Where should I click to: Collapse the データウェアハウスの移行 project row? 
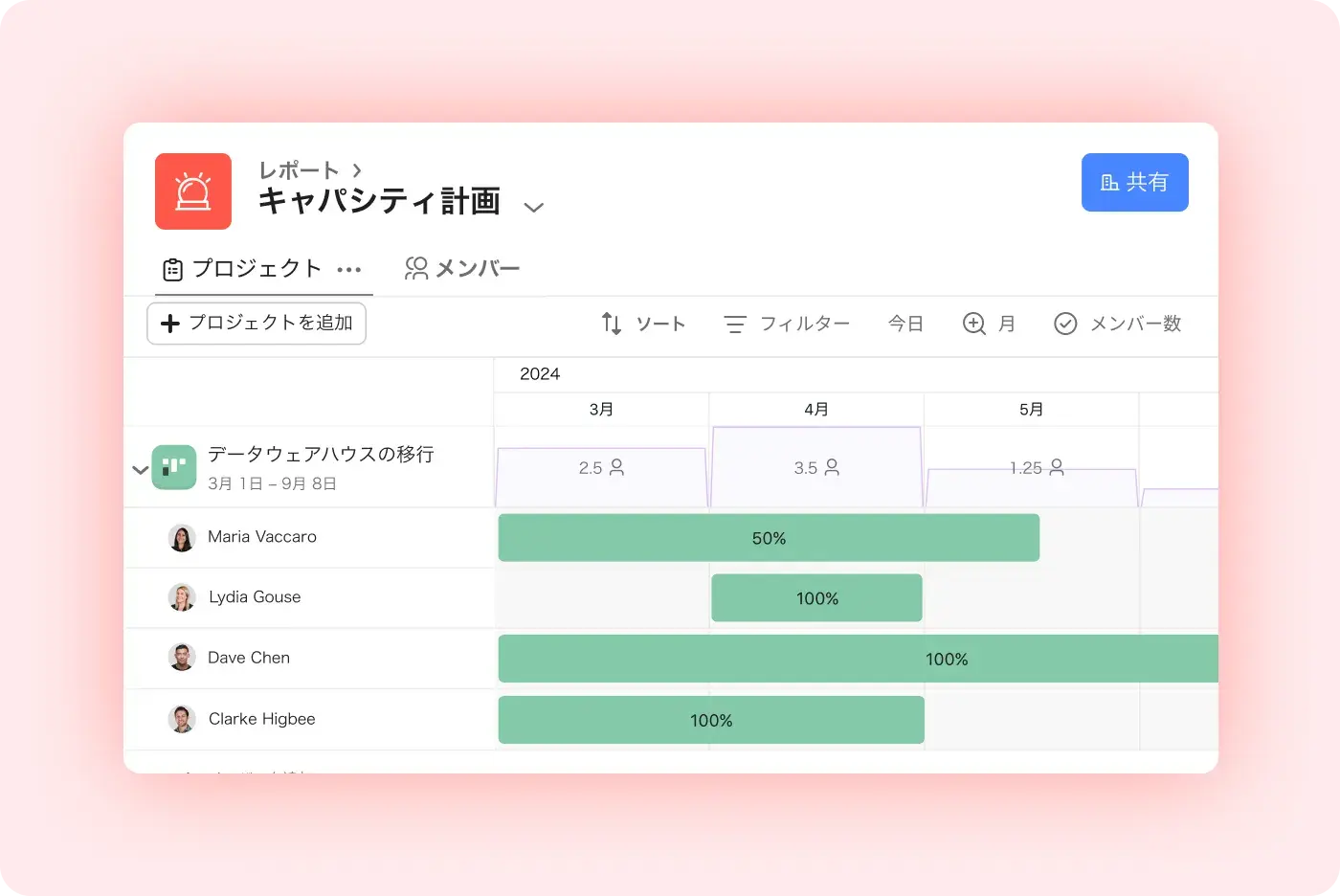(140, 470)
